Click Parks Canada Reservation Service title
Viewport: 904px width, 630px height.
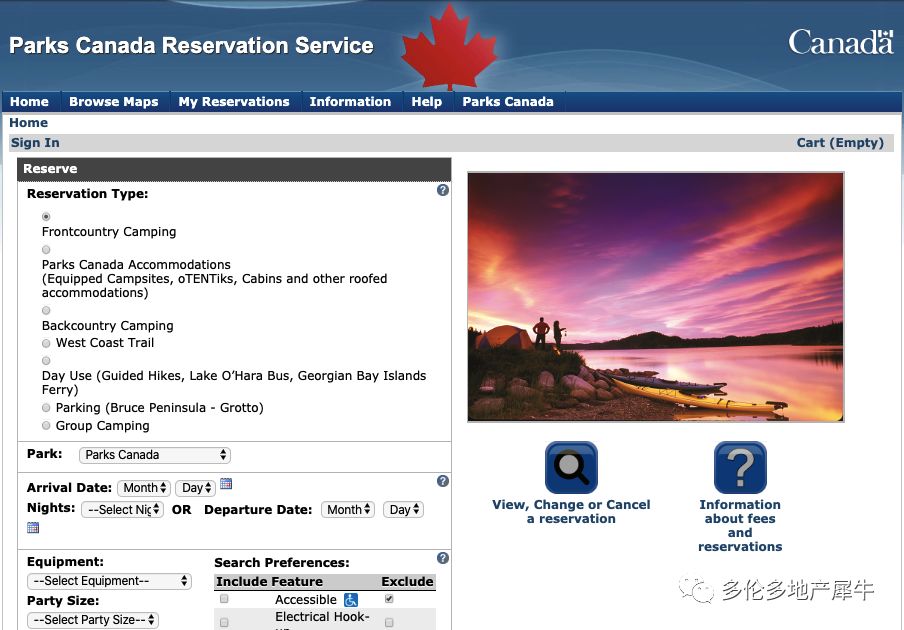191,46
